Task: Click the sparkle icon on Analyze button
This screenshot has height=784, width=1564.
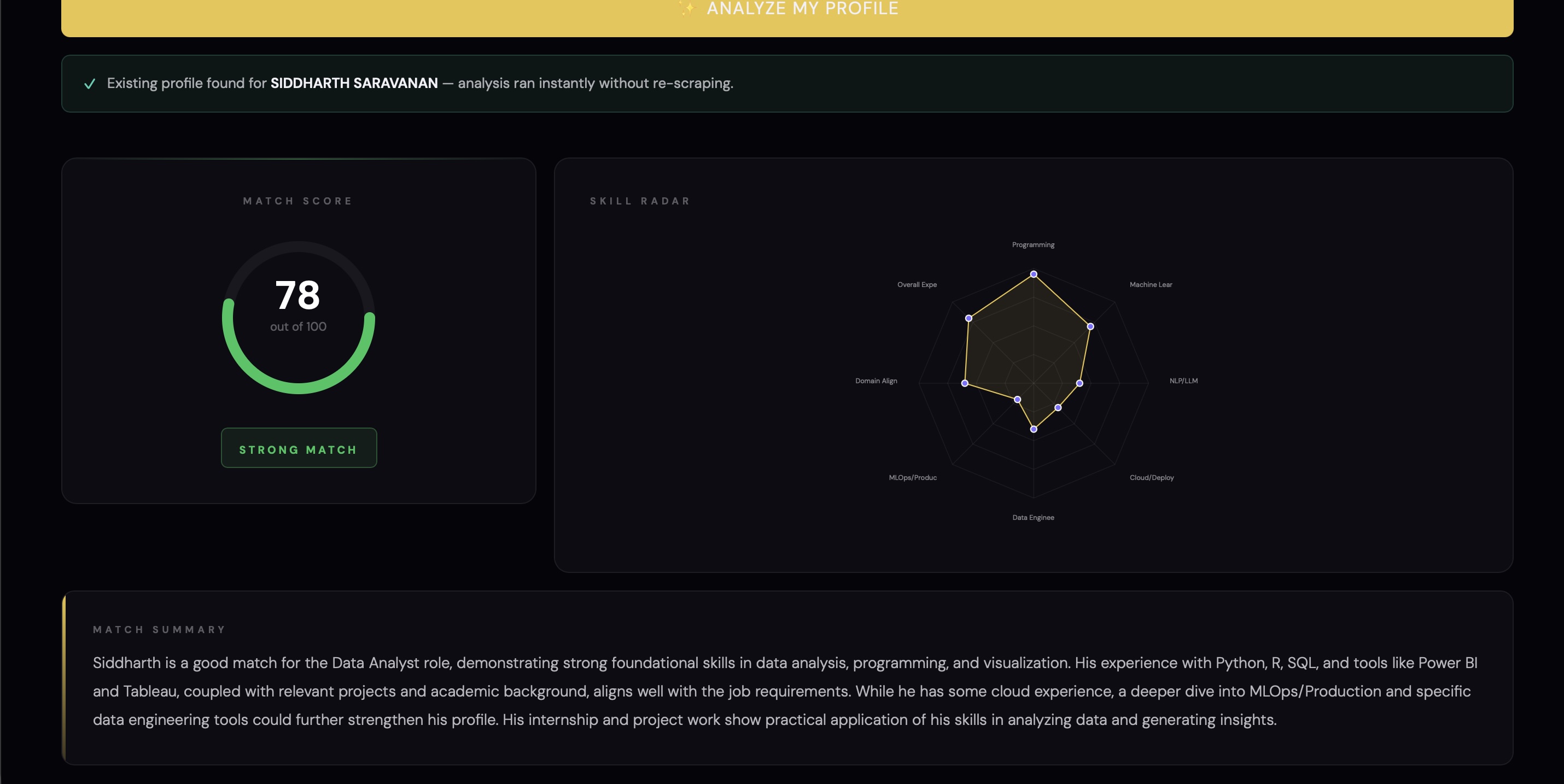Action: coord(687,9)
